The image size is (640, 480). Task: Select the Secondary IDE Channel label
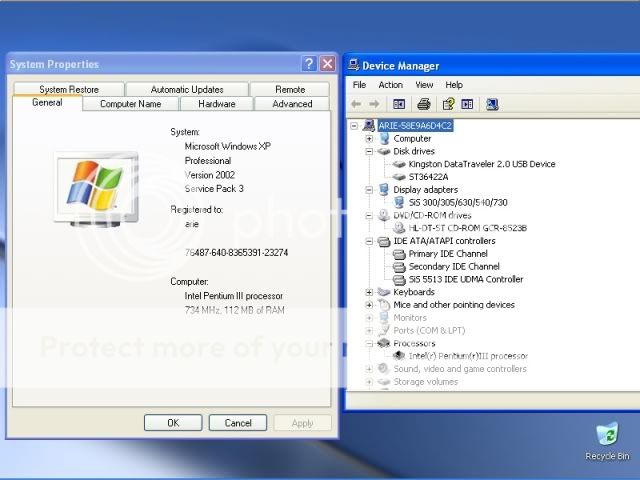tap(454, 267)
